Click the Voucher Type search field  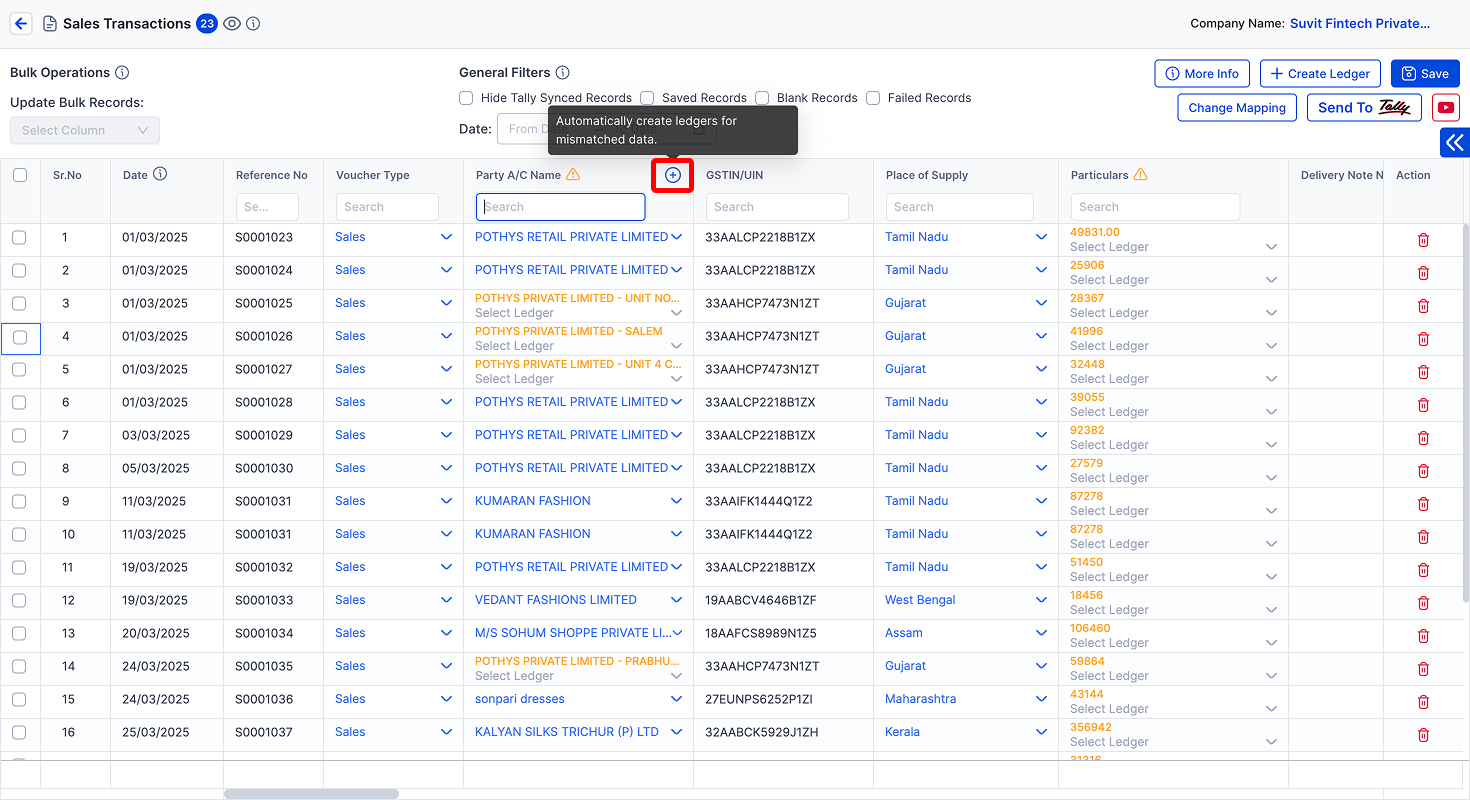[x=387, y=207]
